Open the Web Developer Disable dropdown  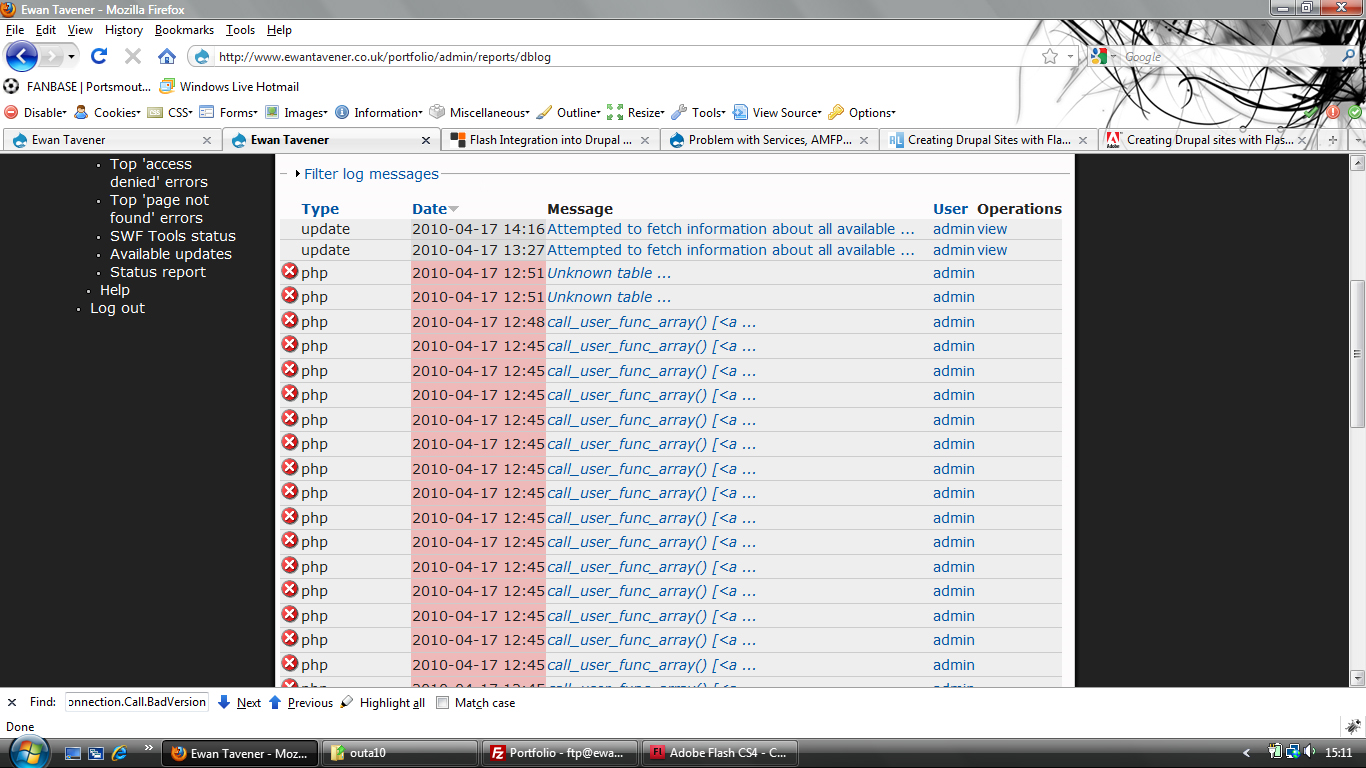click(36, 113)
